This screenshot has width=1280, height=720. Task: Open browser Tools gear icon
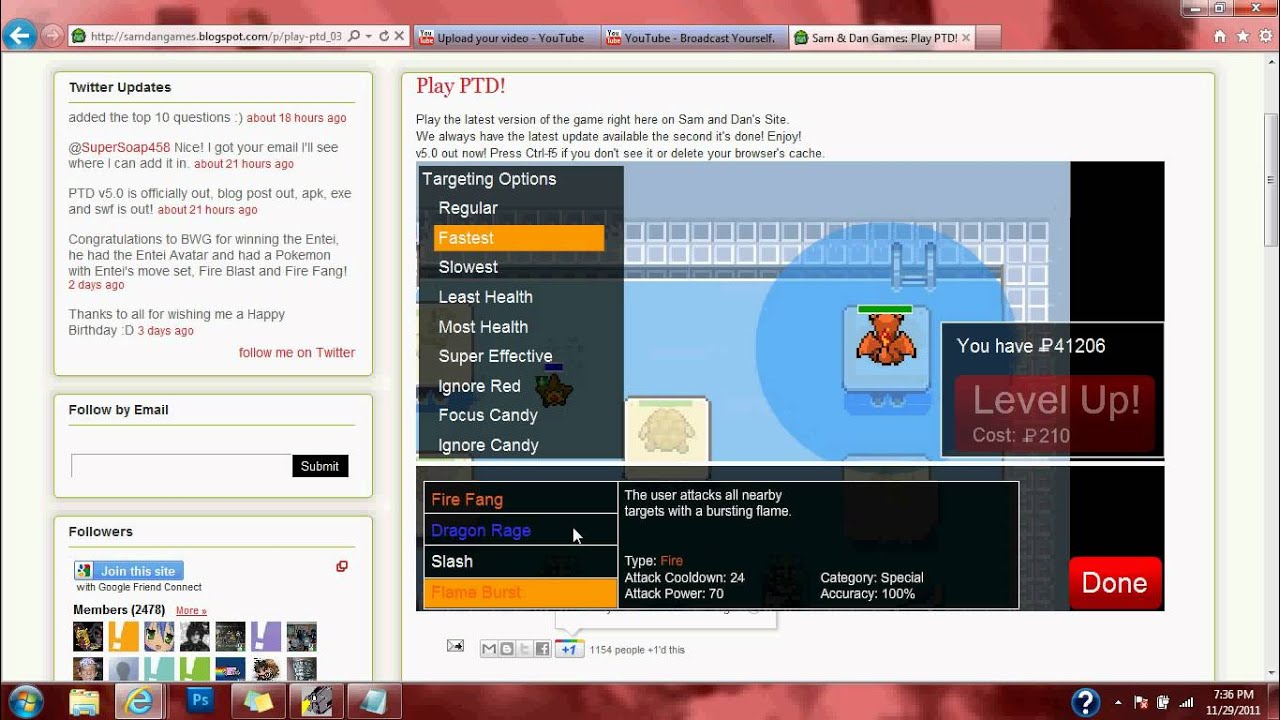click(x=1265, y=37)
